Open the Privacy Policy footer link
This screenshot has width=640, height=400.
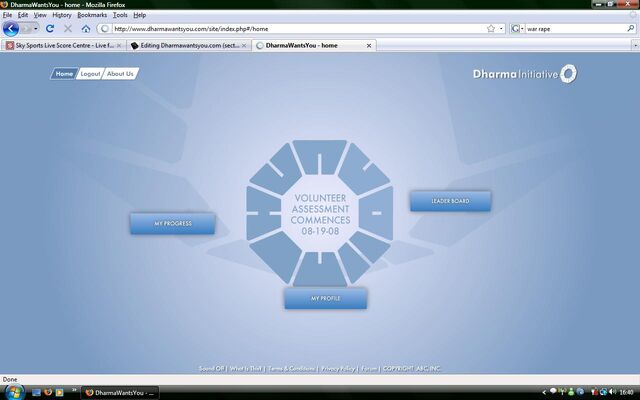click(x=338, y=369)
